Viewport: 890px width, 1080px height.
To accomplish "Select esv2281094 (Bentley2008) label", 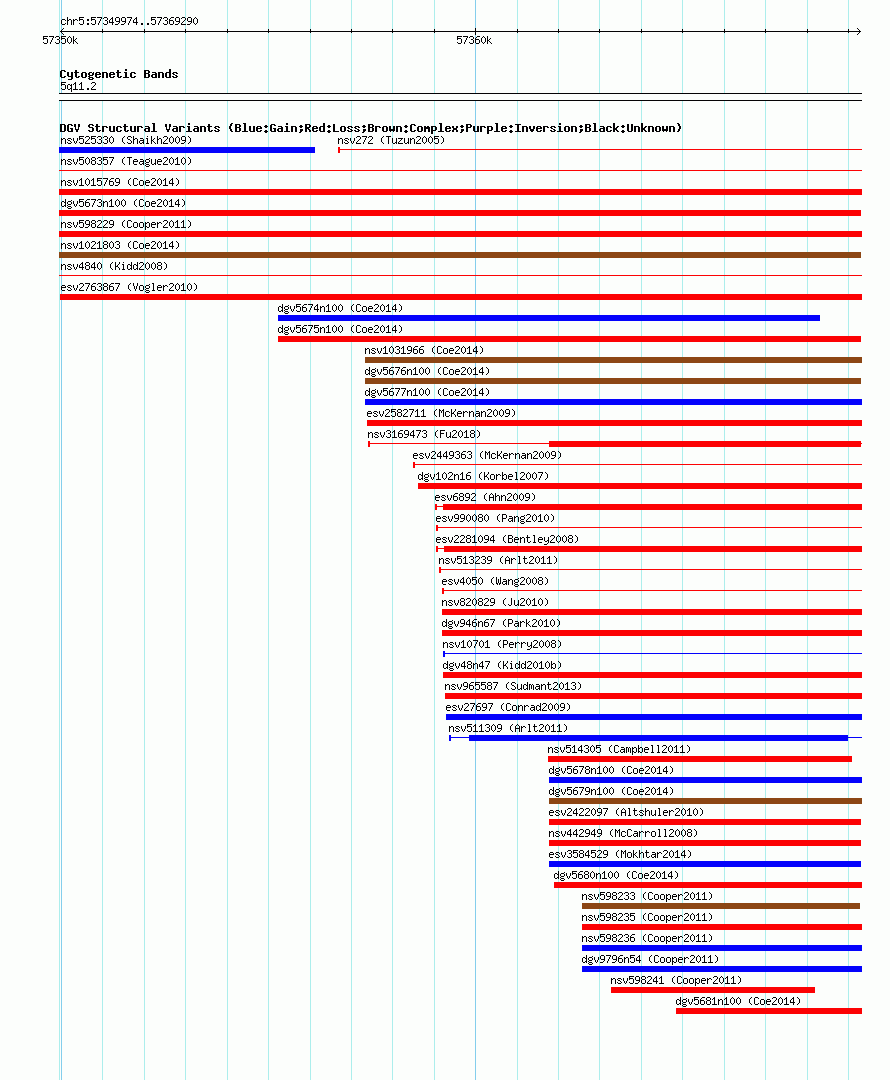I will [x=507, y=539].
